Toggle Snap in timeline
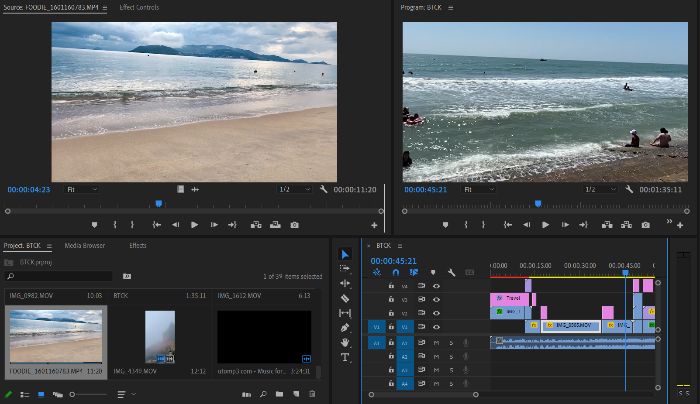The height and width of the screenshot is (404, 700). pos(396,272)
